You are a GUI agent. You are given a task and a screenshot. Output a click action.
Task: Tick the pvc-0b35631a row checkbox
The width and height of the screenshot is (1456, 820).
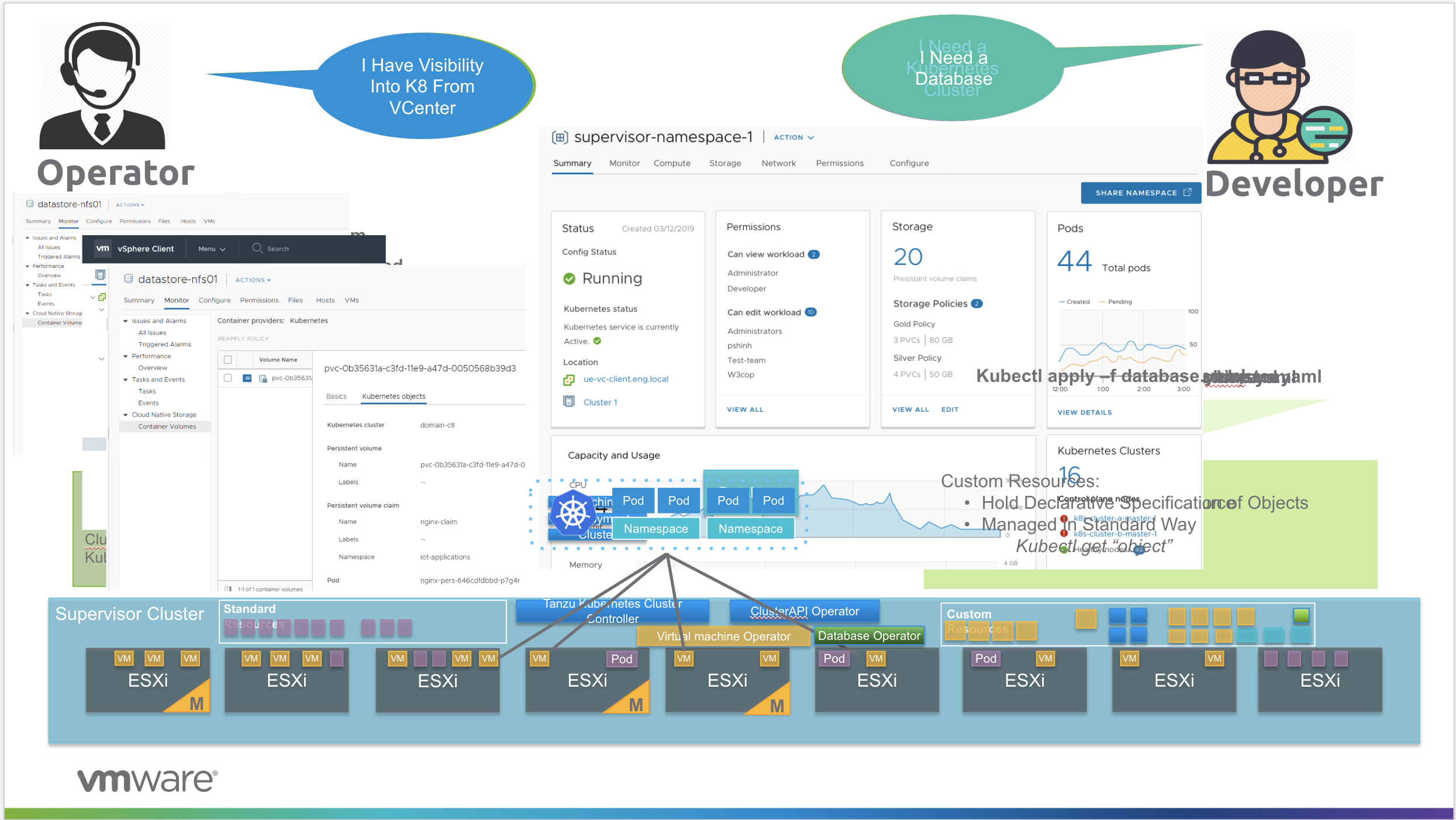coord(228,378)
